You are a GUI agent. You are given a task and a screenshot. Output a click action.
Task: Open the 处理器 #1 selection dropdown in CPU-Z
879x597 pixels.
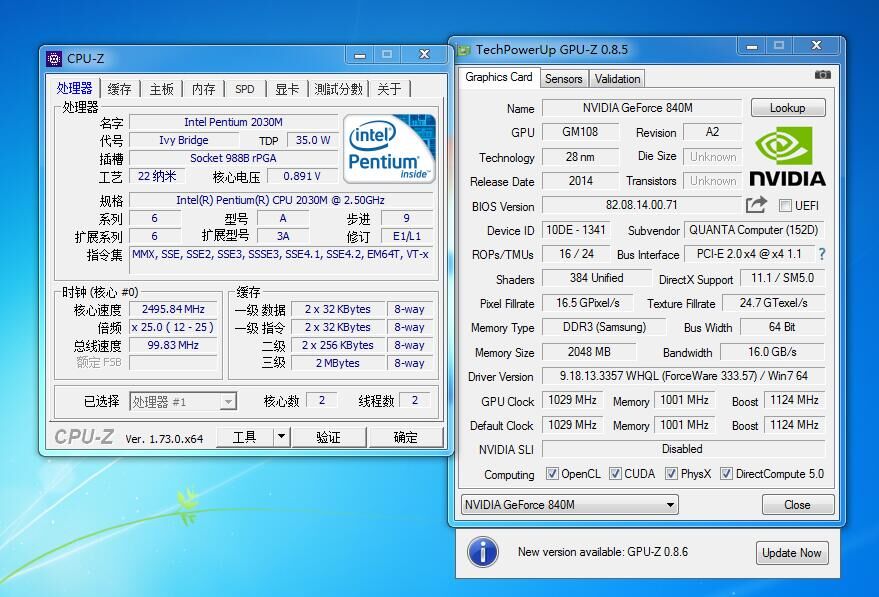pyautogui.click(x=227, y=400)
